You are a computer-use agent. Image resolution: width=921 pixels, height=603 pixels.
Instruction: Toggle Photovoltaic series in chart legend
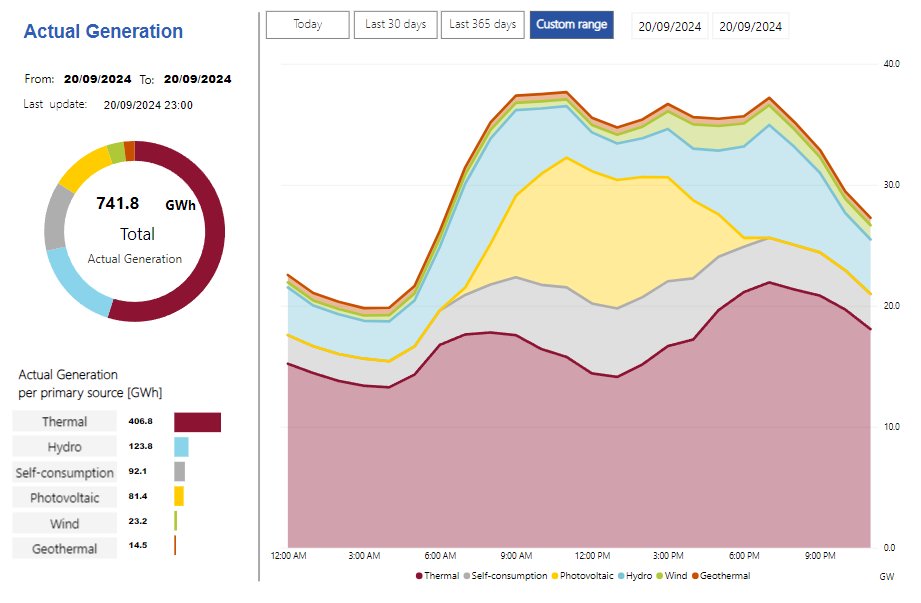588,576
